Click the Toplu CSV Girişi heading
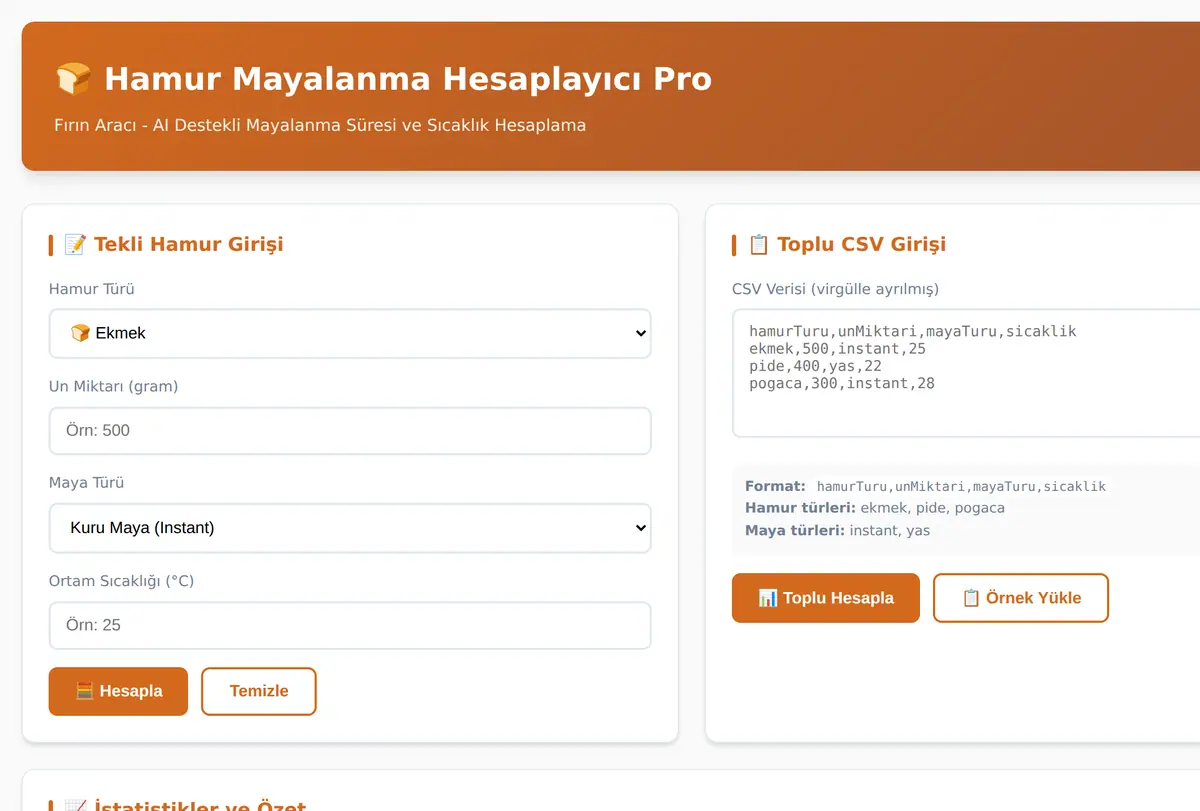The height and width of the screenshot is (811, 1200). pos(861,244)
